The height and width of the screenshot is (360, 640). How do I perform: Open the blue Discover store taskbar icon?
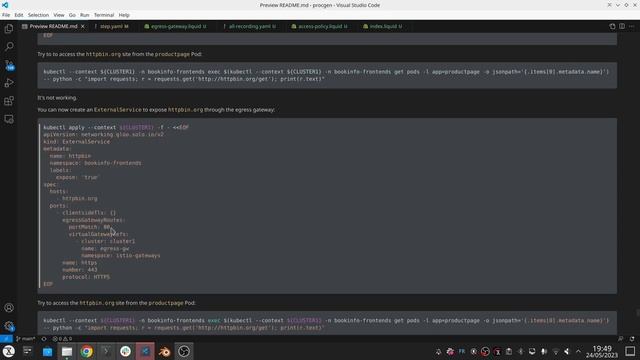(x=47, y=351)
